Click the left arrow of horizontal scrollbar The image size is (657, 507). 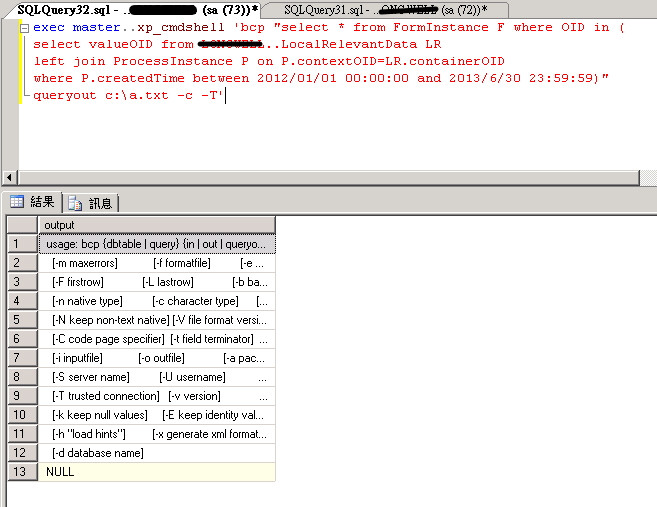[x=9, y=178]
